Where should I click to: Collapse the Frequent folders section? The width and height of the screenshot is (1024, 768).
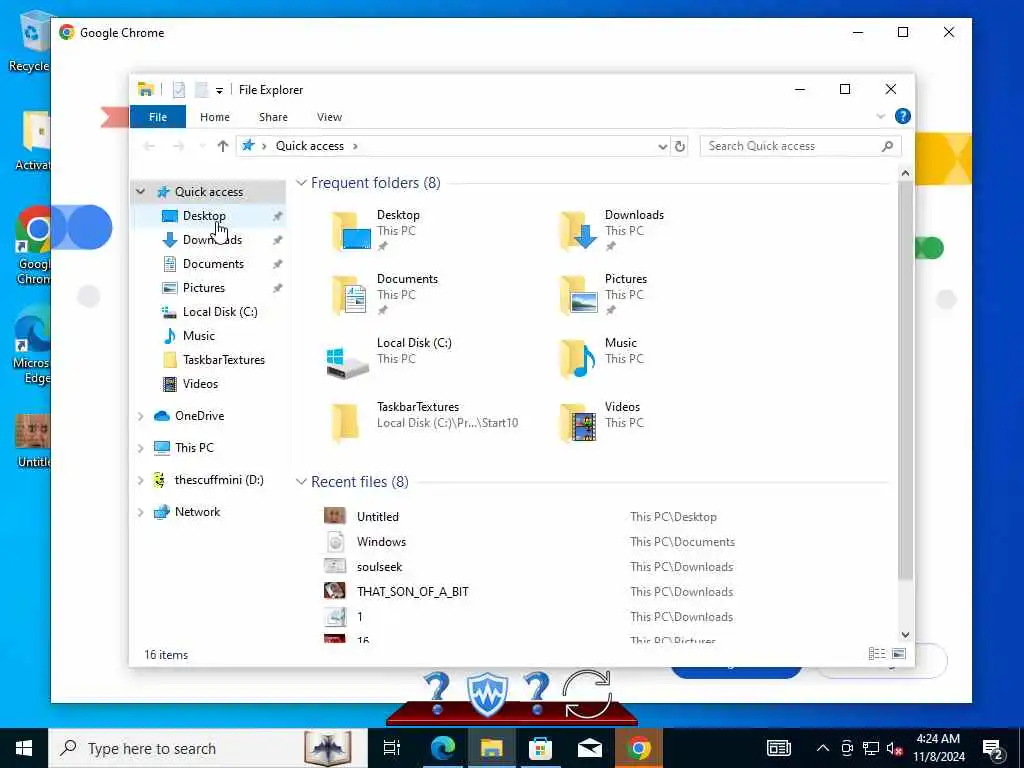pyautogui.click(x=301, y=183)
